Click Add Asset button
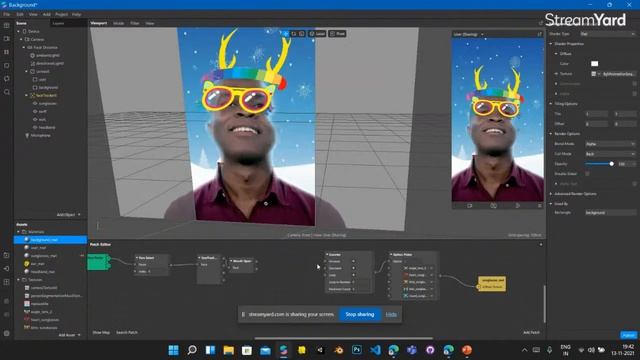Image resolution: width=640 pixels, height=360 pixels. (x=69, y=335)
